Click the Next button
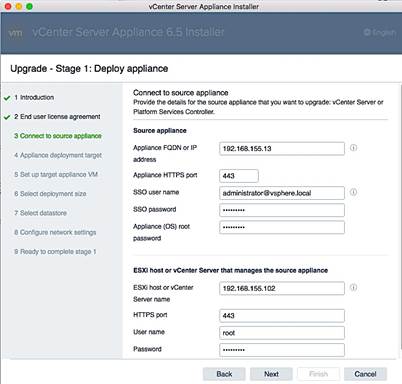The width and height of the screenshot is (402, 384). pyautogui.click(x=271, y=374)
